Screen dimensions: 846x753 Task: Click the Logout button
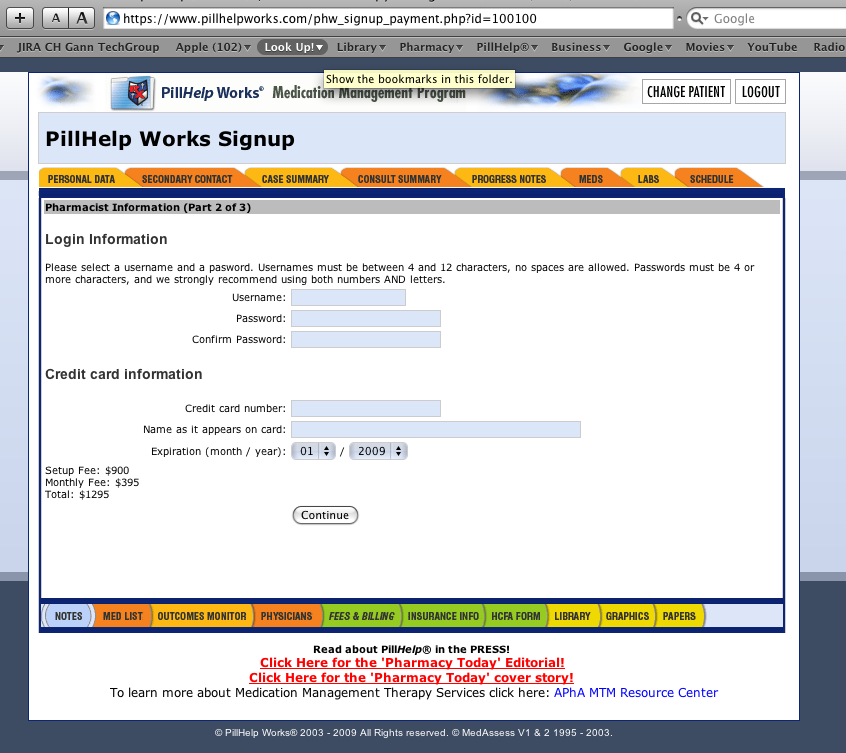[x=760, y=92]
